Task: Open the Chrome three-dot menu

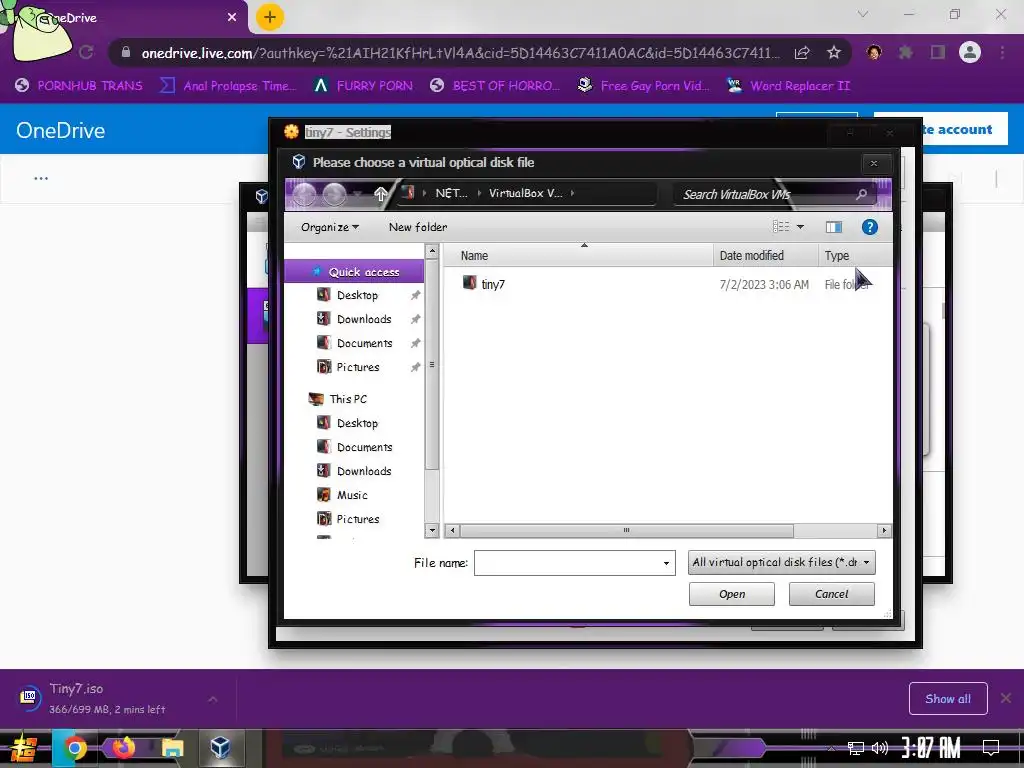Action: [1002, 52]
